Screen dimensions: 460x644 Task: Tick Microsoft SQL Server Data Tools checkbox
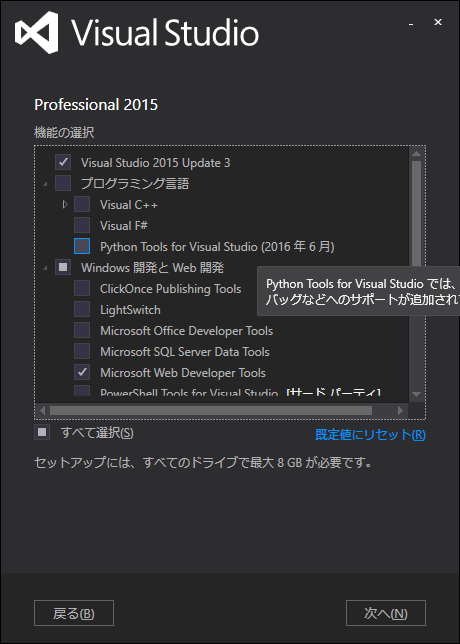tap(82, 351)
